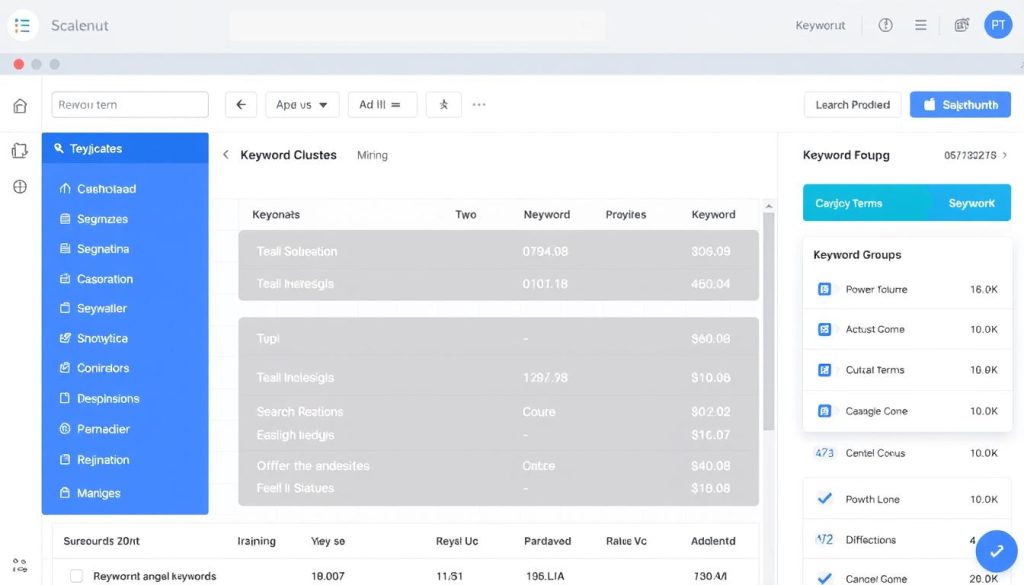The width and height of the screenshot is (1024, 585).
Task: Click inside the Rewou tern search field
Action: tap(130, 104)
